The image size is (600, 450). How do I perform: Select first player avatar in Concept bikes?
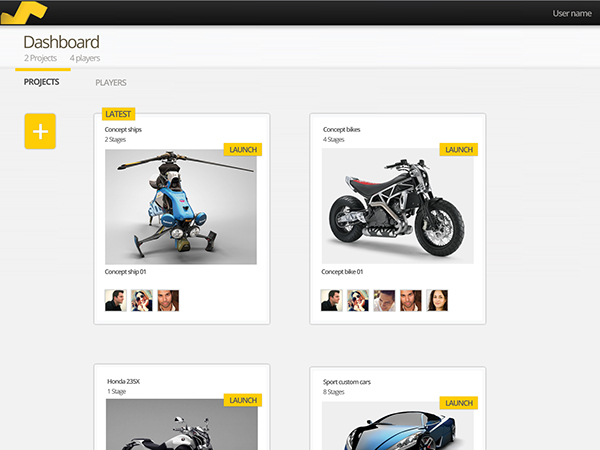coord(332,300)
